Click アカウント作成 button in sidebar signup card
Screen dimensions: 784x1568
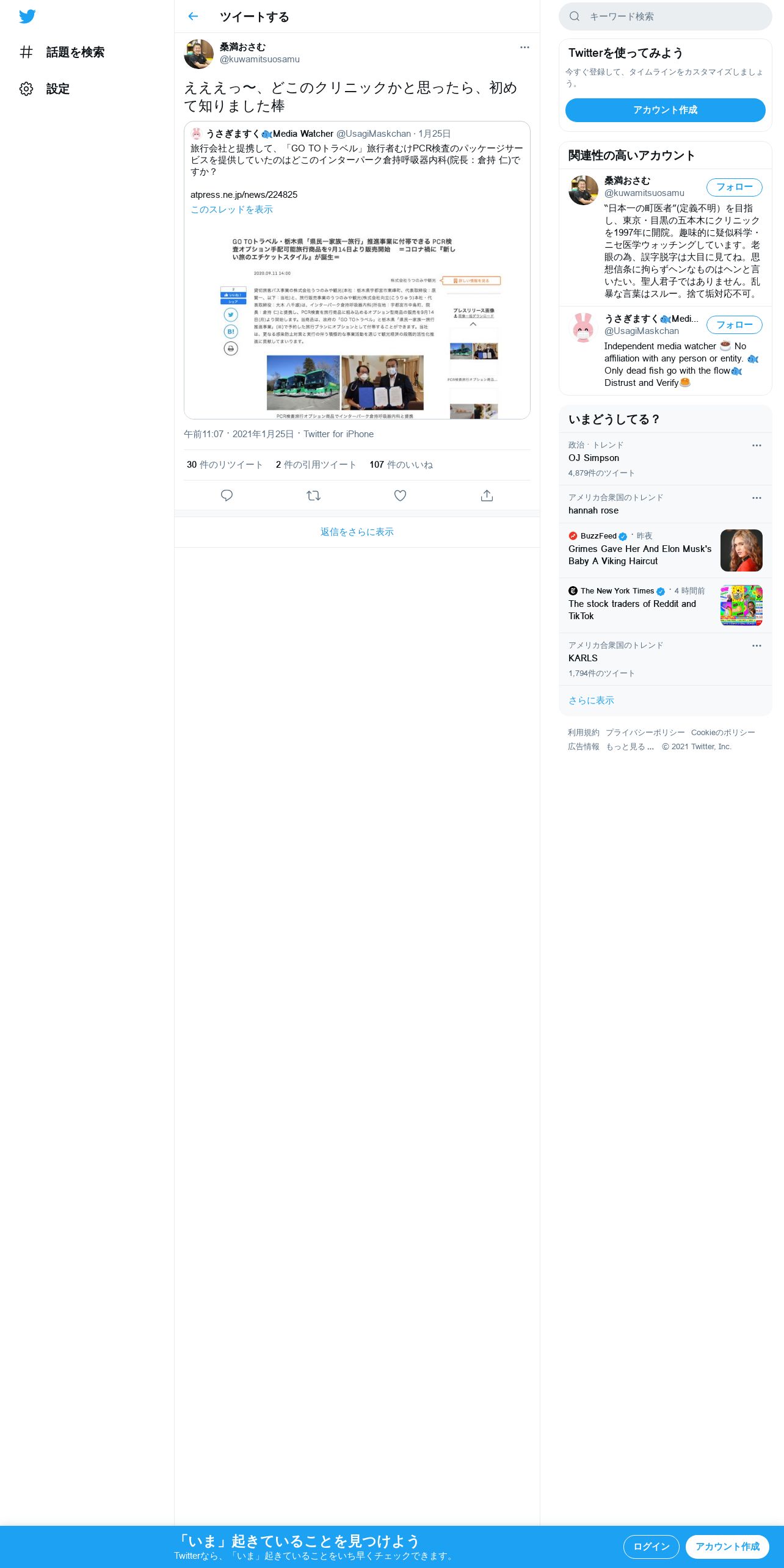[666, 110]
